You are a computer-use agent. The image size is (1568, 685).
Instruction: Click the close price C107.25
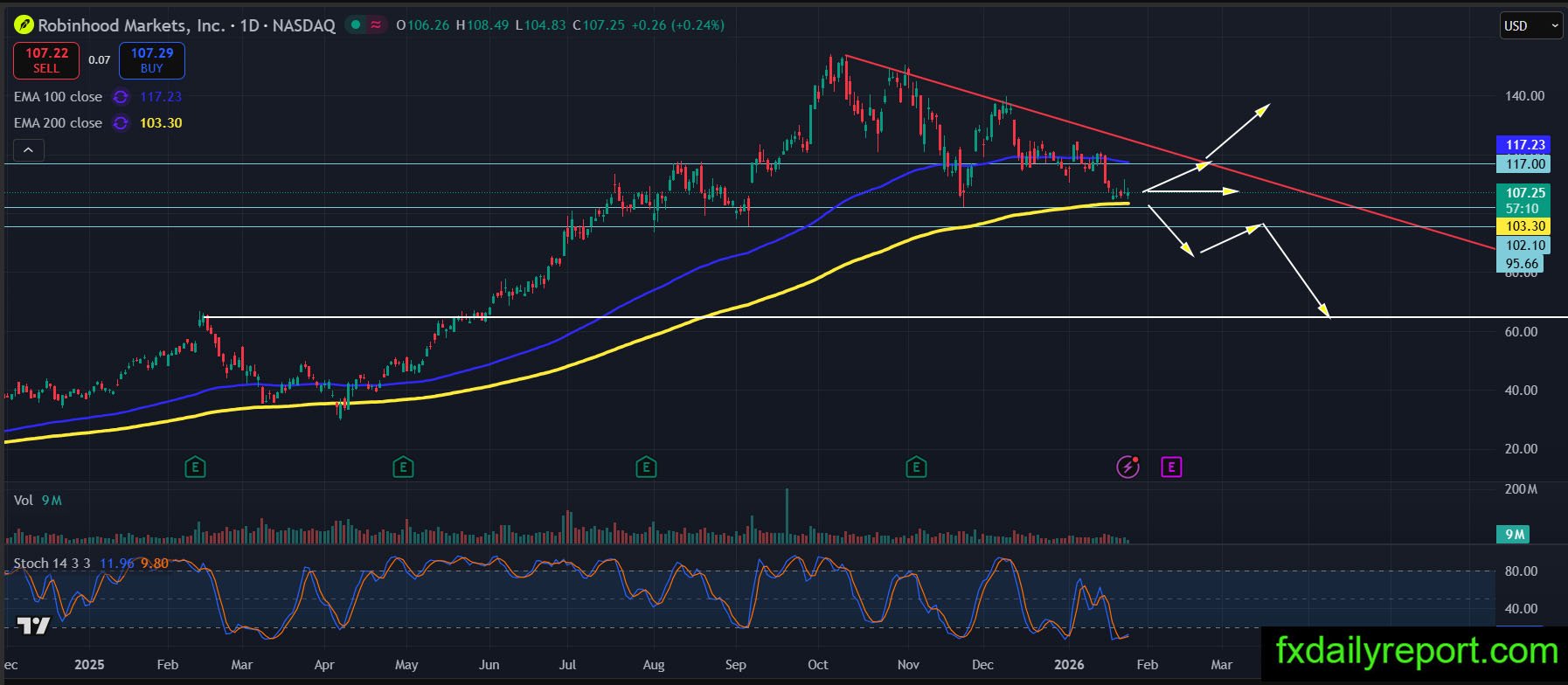[599, 25]
